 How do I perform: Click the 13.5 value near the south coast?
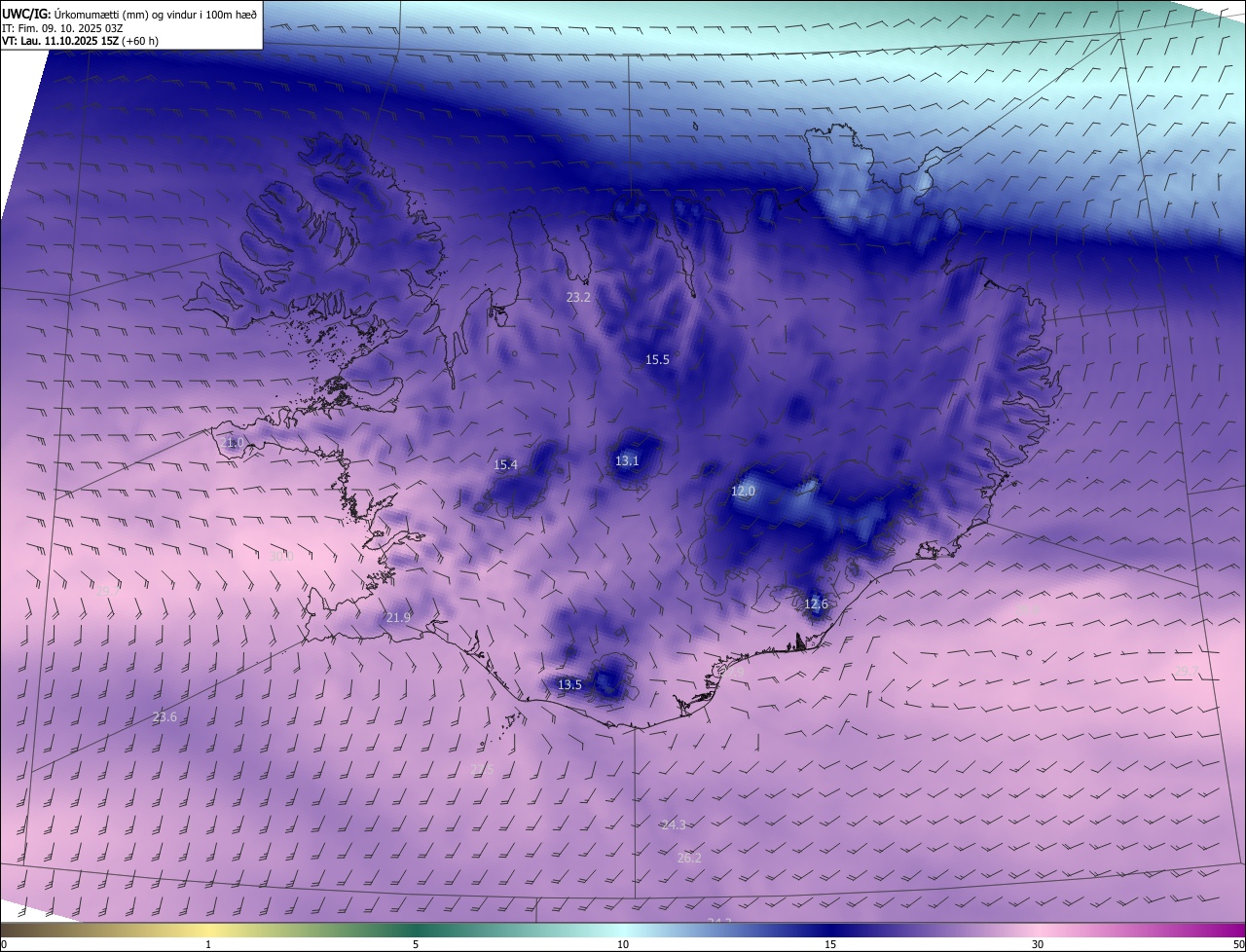pos(569,684)
